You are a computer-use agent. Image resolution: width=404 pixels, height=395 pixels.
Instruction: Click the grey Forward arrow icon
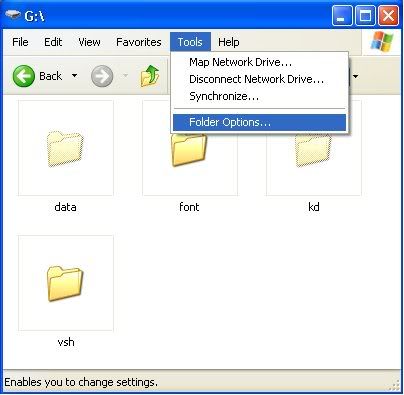pos(102,76)
